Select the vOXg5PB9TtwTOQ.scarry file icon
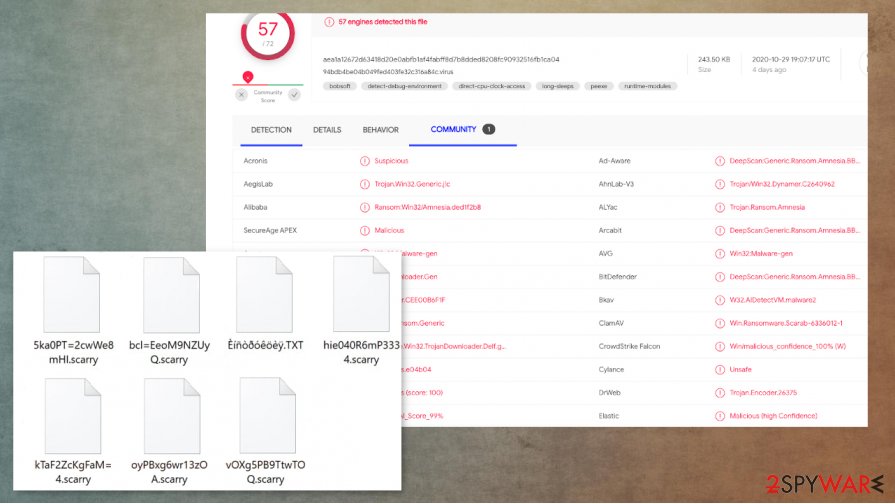Screen dimensions: 895x504 pyautogui.click(x=268, y=416)
